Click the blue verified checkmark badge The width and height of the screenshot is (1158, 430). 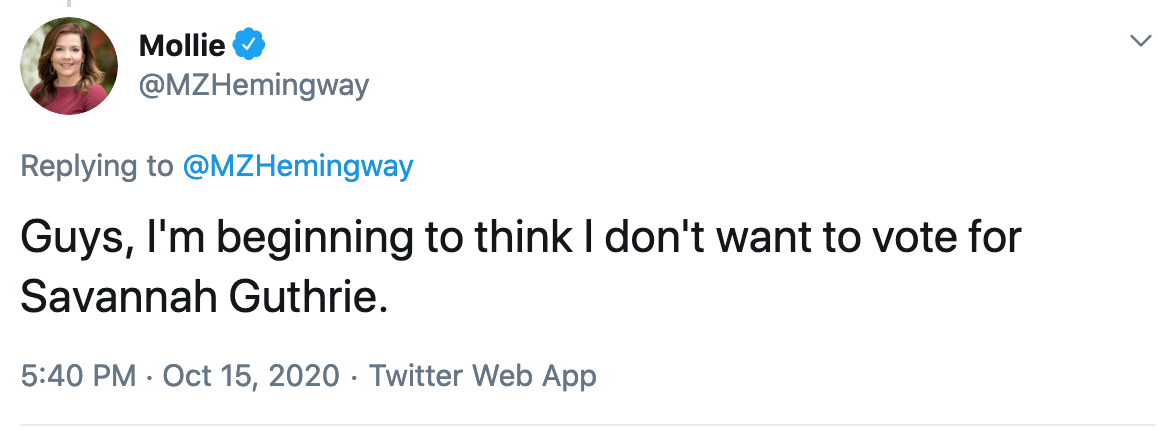point(249,46)
